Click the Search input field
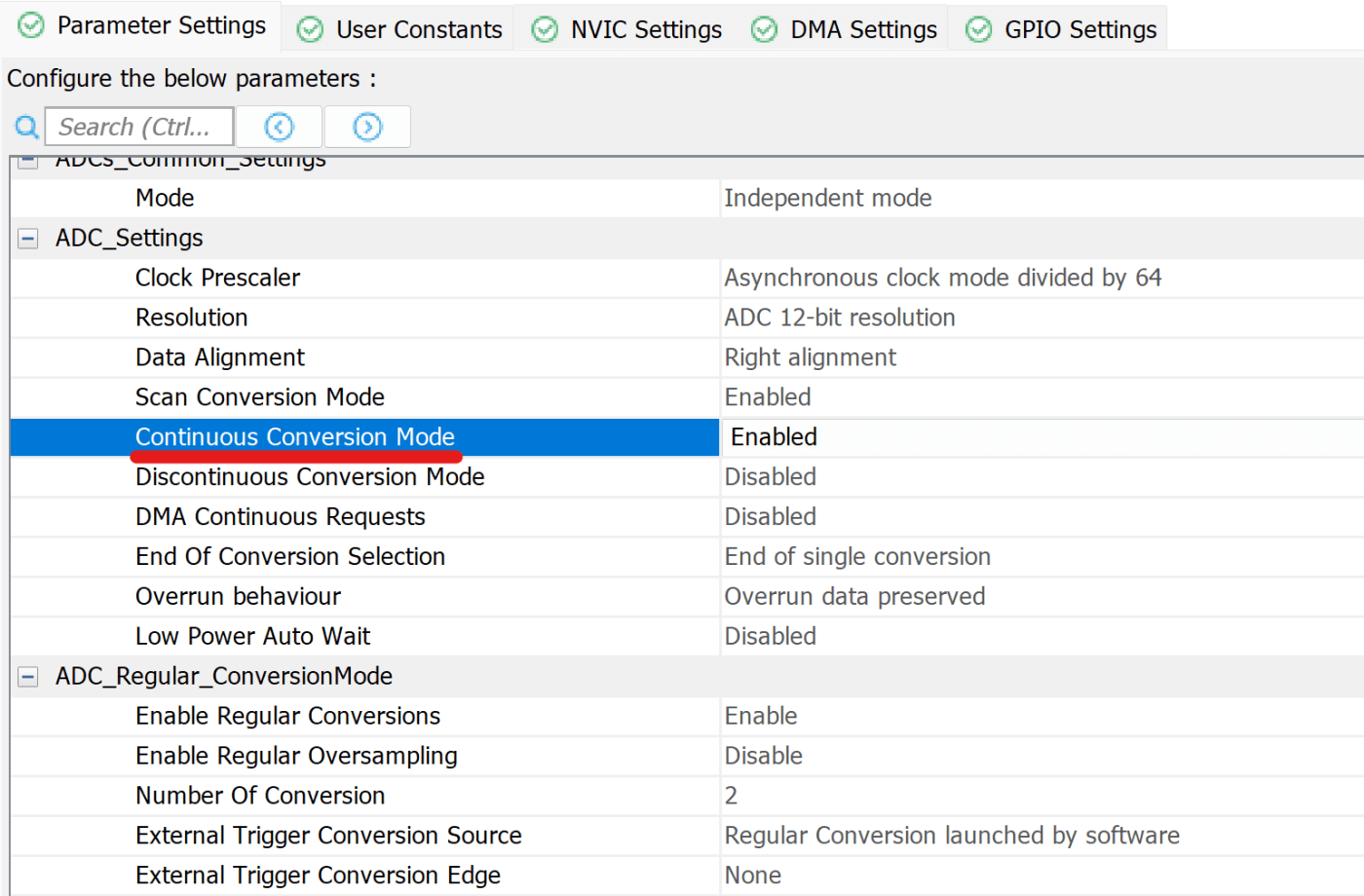 coord(138,126)
